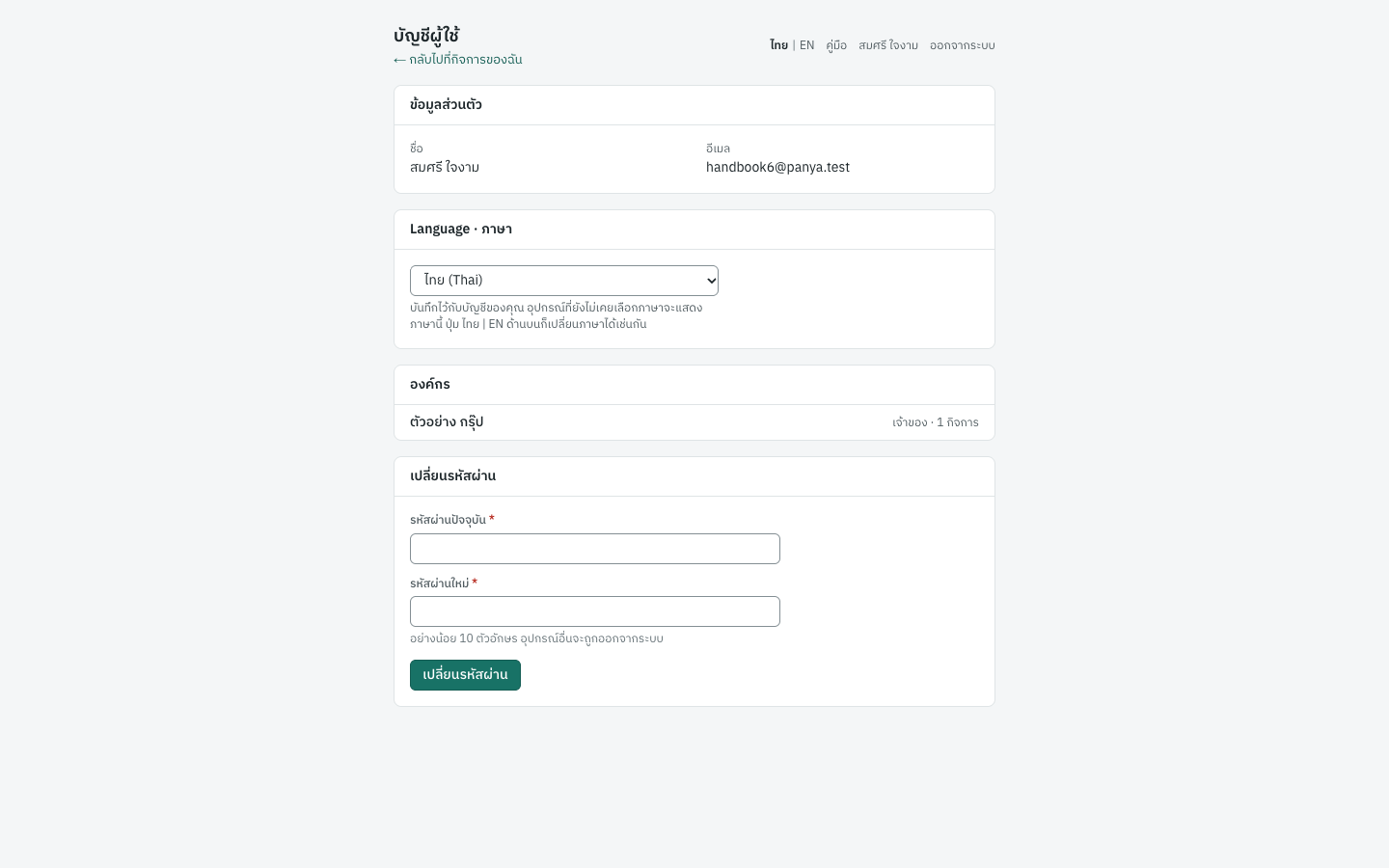This screenshot has width=1389, height=868.
Task: Select the รหัสผ่านปัจจุบัน field label
Action: [448, 520]
